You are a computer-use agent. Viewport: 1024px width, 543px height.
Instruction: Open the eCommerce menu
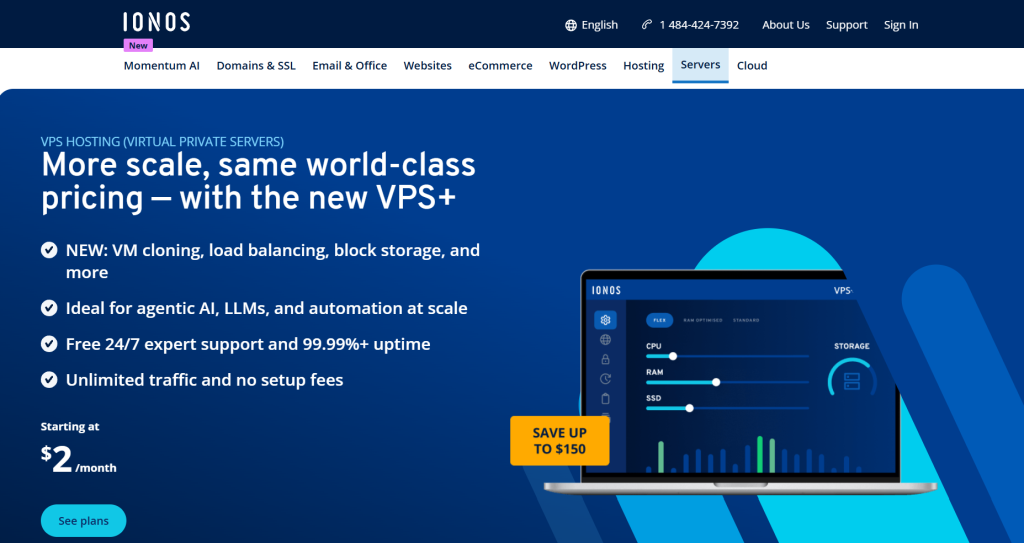pyautogui.click(x=500, y=65)
